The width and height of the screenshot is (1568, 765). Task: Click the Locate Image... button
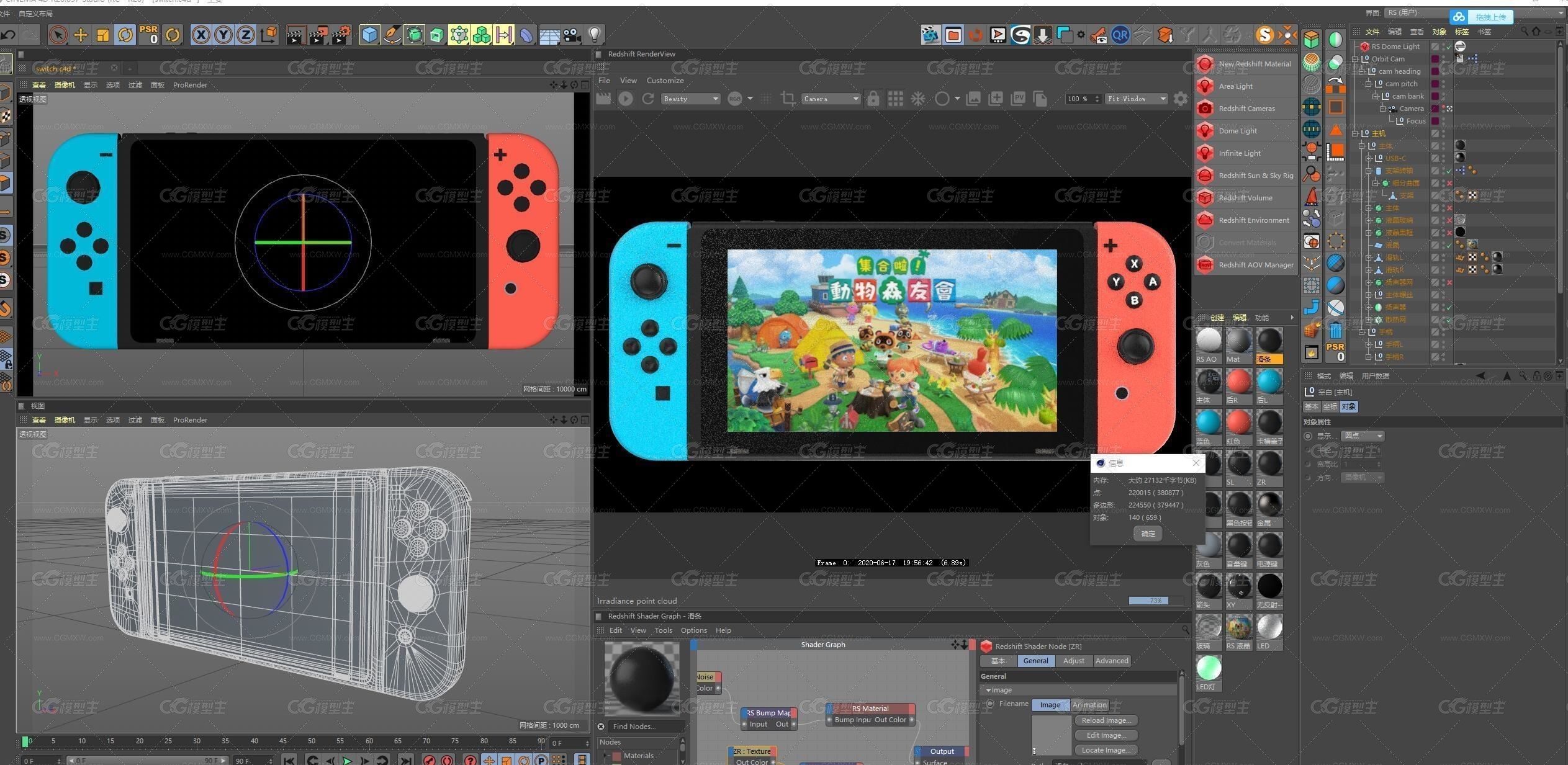point(1106,750)
